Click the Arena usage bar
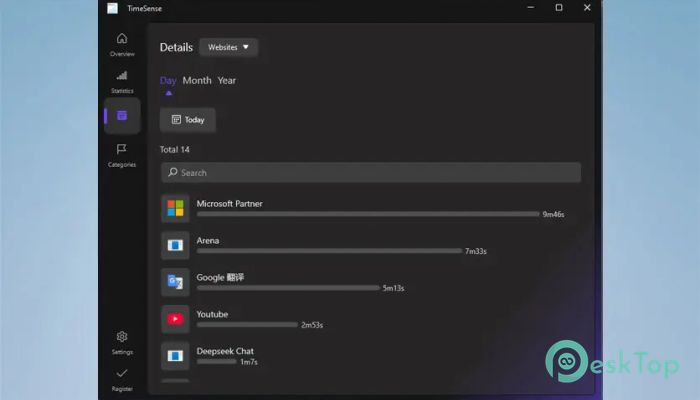Viewport: 700px width, 400px height. (x=329, y=251)
